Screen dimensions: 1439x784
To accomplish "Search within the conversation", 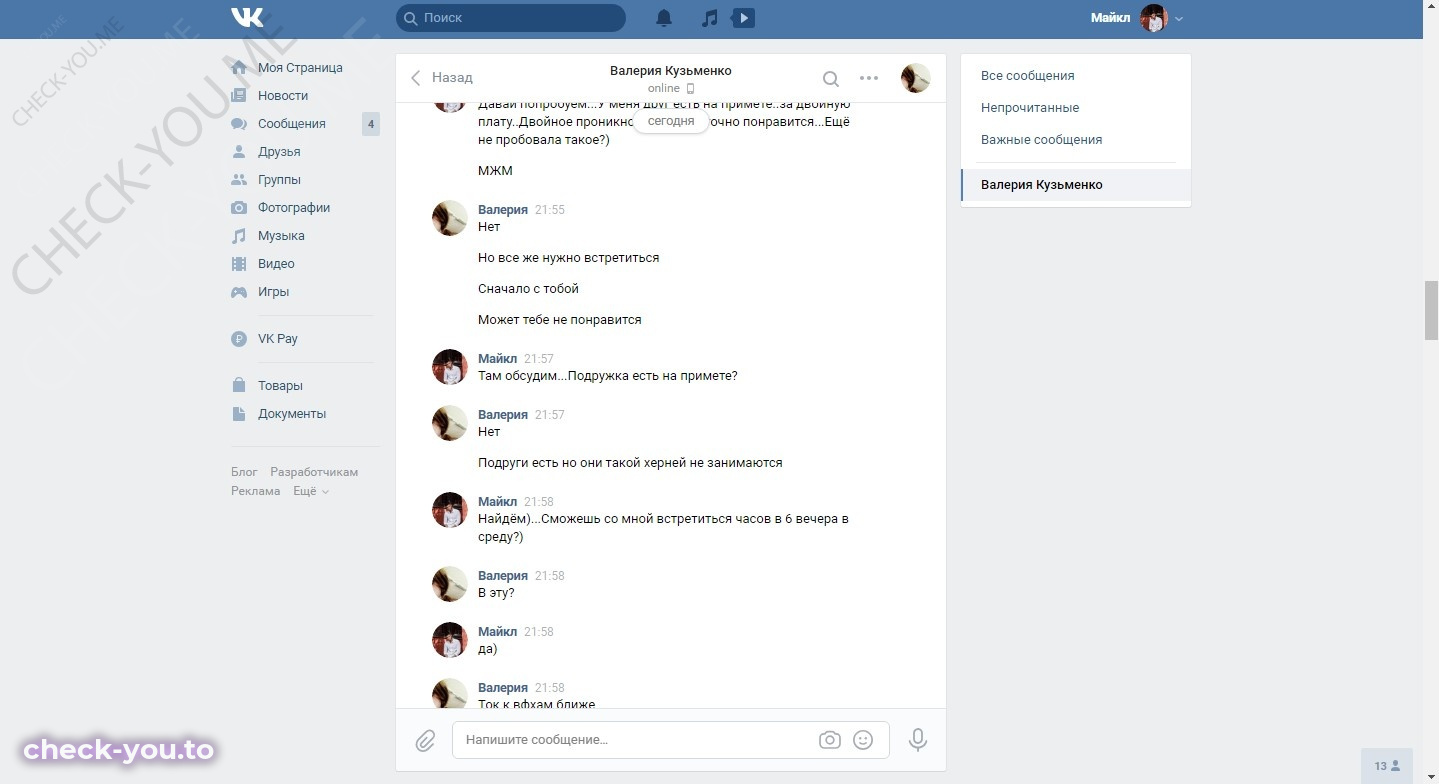I will pyautogui.click(x=831, y=78).
